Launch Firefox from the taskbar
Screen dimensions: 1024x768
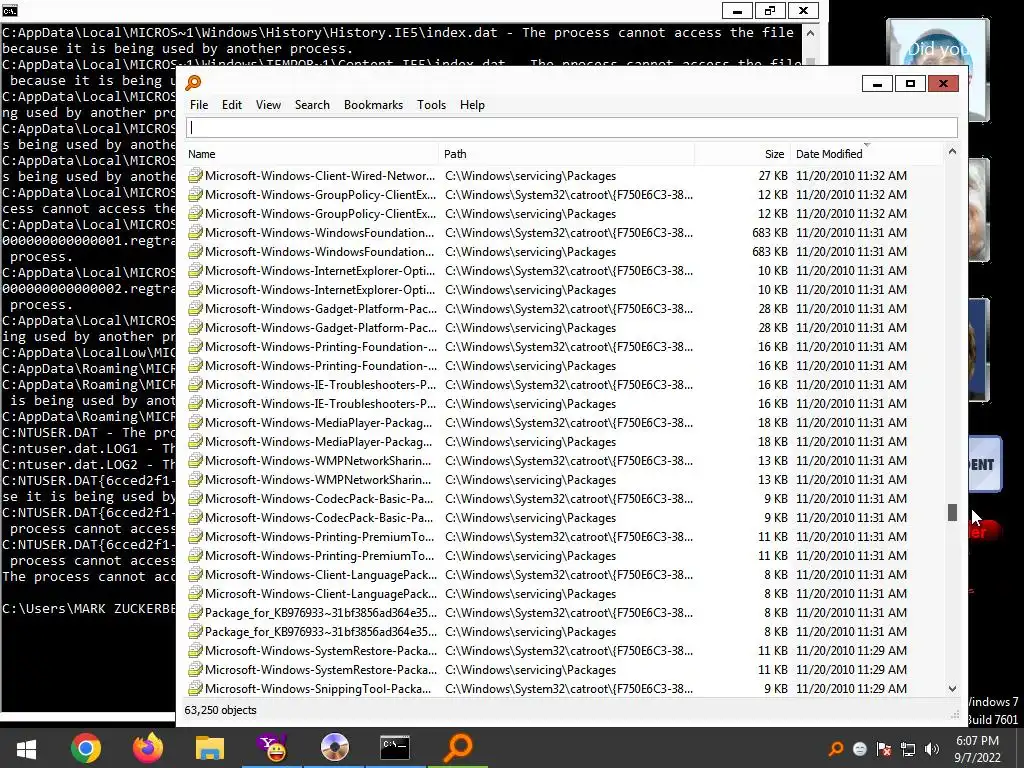pyautogui.click(x=148, y=748)
